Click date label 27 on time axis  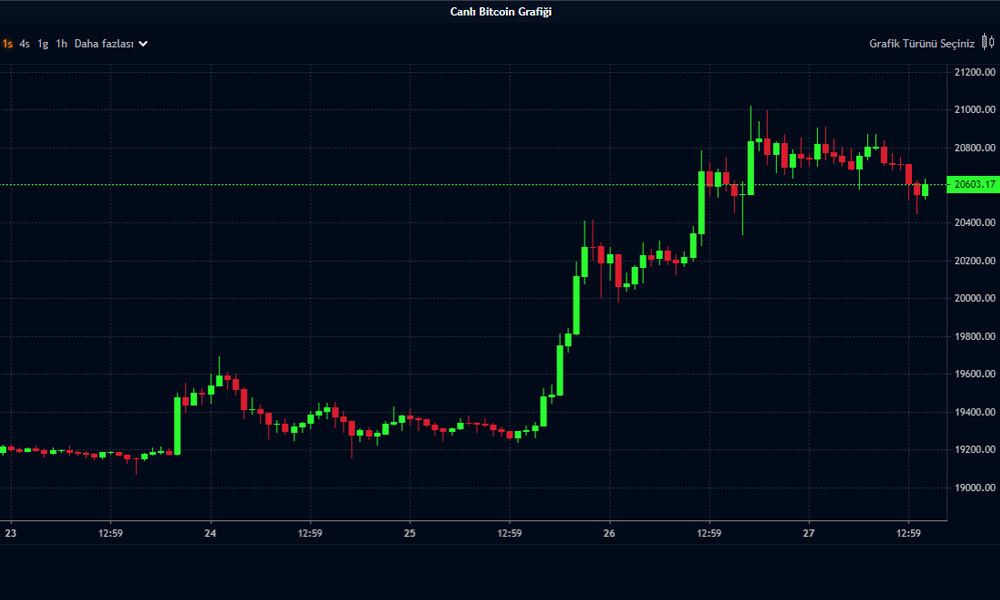809,533
